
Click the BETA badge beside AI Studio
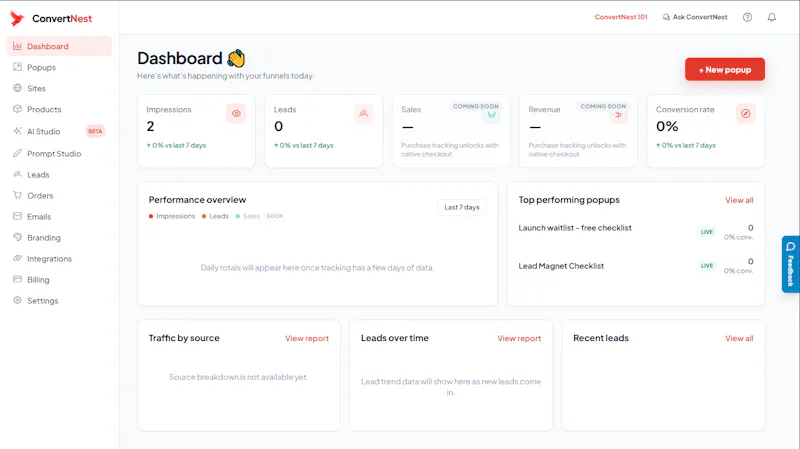(95, 131)
